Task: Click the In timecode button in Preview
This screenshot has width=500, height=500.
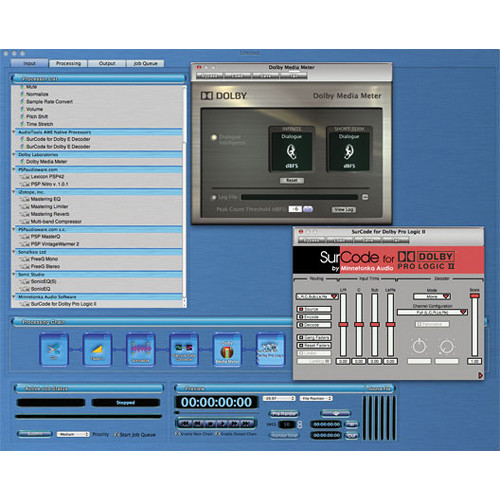Action: [x=352, y=424]
